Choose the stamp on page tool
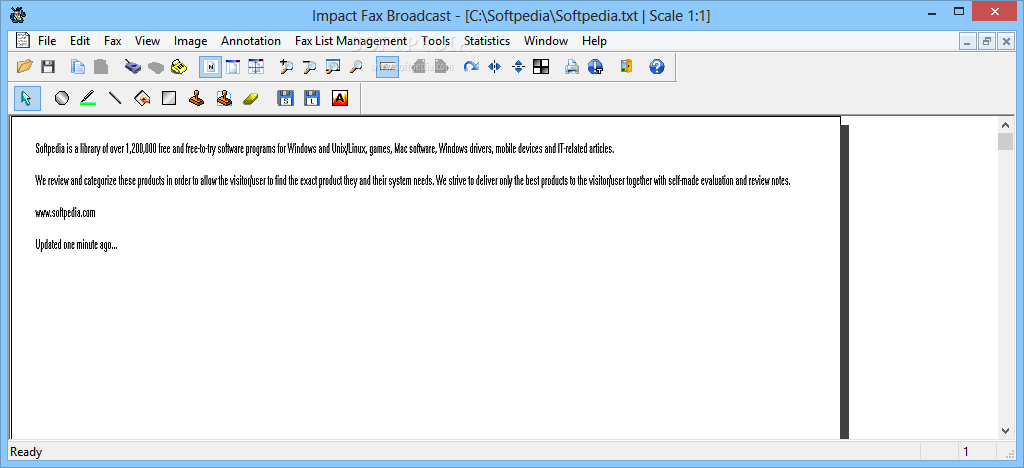1024x468 pixels. pos(224,99)
